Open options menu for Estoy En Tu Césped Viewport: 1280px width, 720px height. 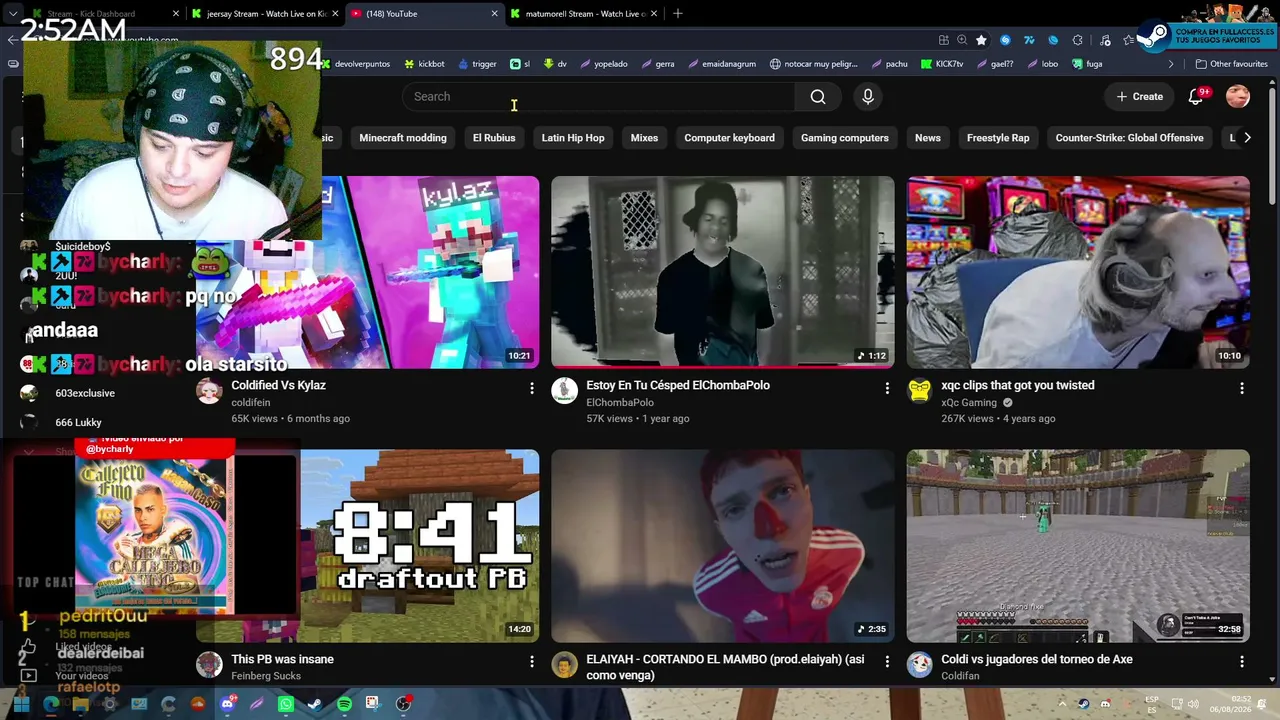tap(887, 388)
